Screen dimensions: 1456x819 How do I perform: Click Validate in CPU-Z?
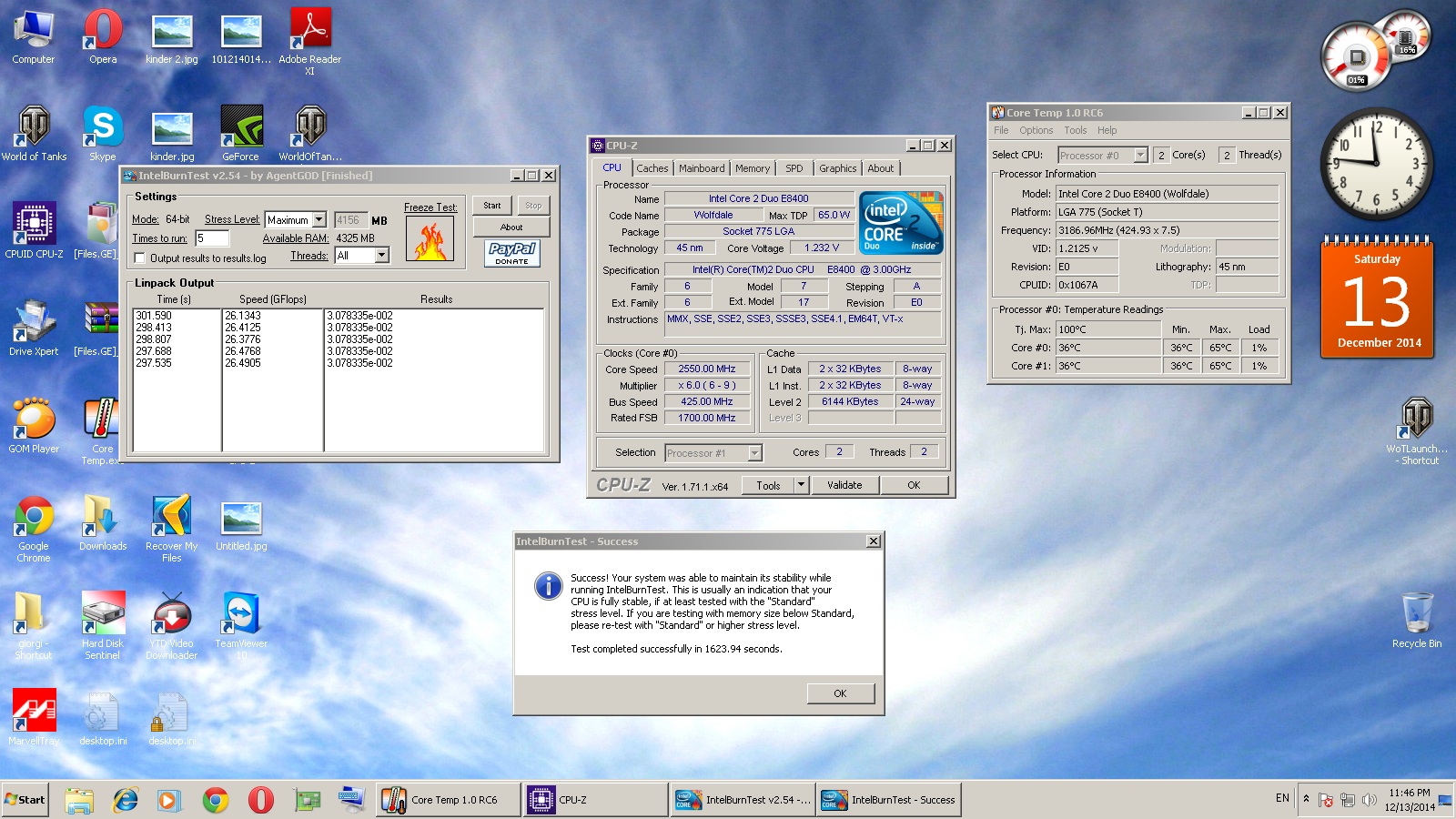[x=844, y=485]
